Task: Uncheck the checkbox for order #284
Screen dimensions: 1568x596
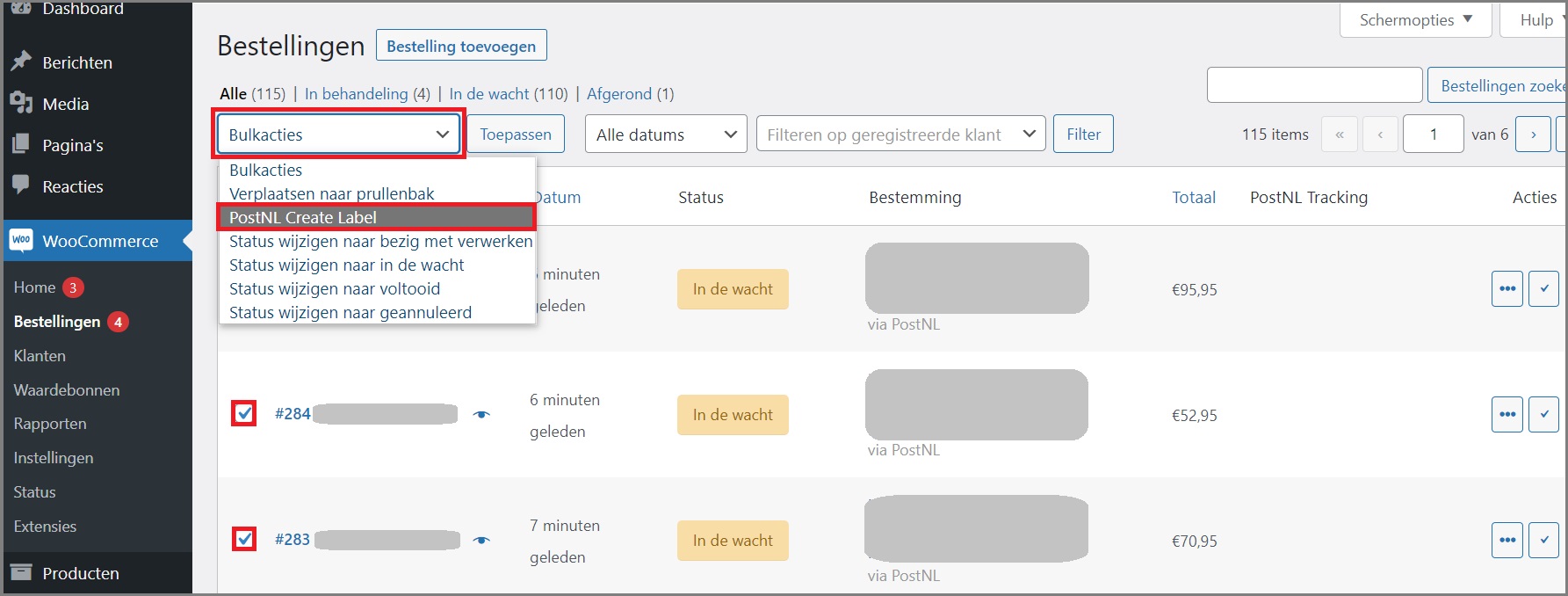Action: pyautogui.click(x=244, y=413)
